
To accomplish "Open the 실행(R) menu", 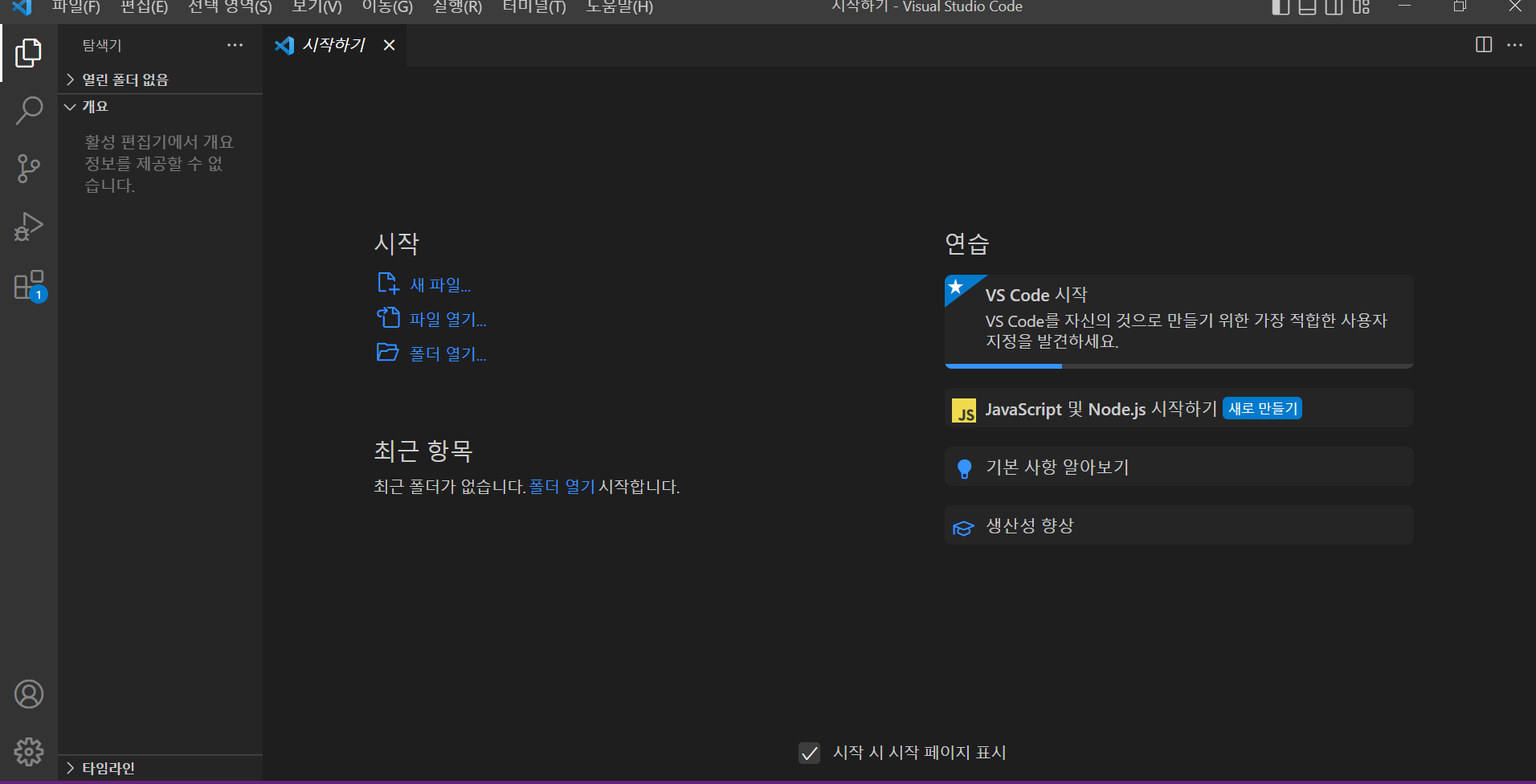I will coord(458,7).
